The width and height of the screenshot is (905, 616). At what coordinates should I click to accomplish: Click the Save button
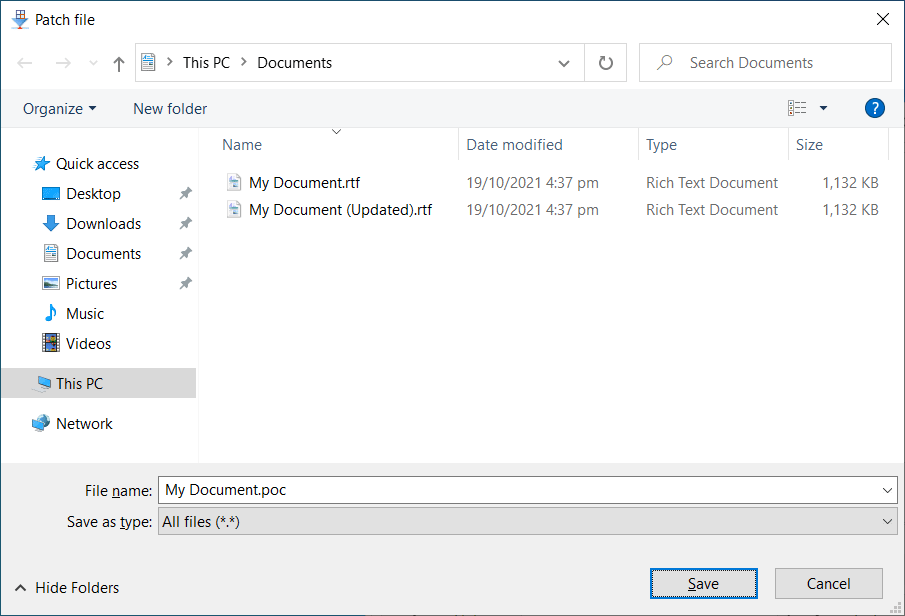click(x=704, y=584)
